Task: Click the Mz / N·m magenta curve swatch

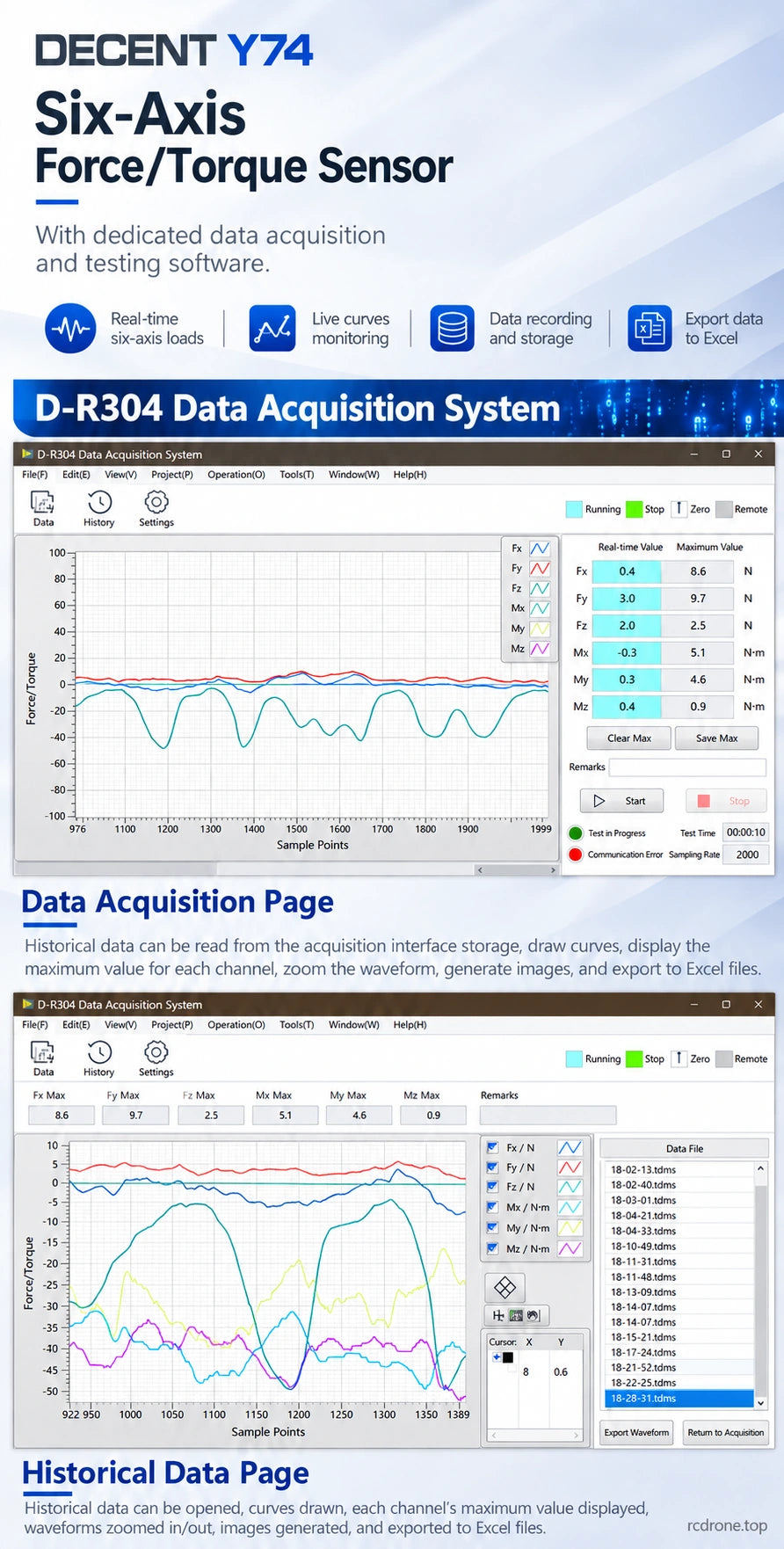Action: (x=570, y=1248)
